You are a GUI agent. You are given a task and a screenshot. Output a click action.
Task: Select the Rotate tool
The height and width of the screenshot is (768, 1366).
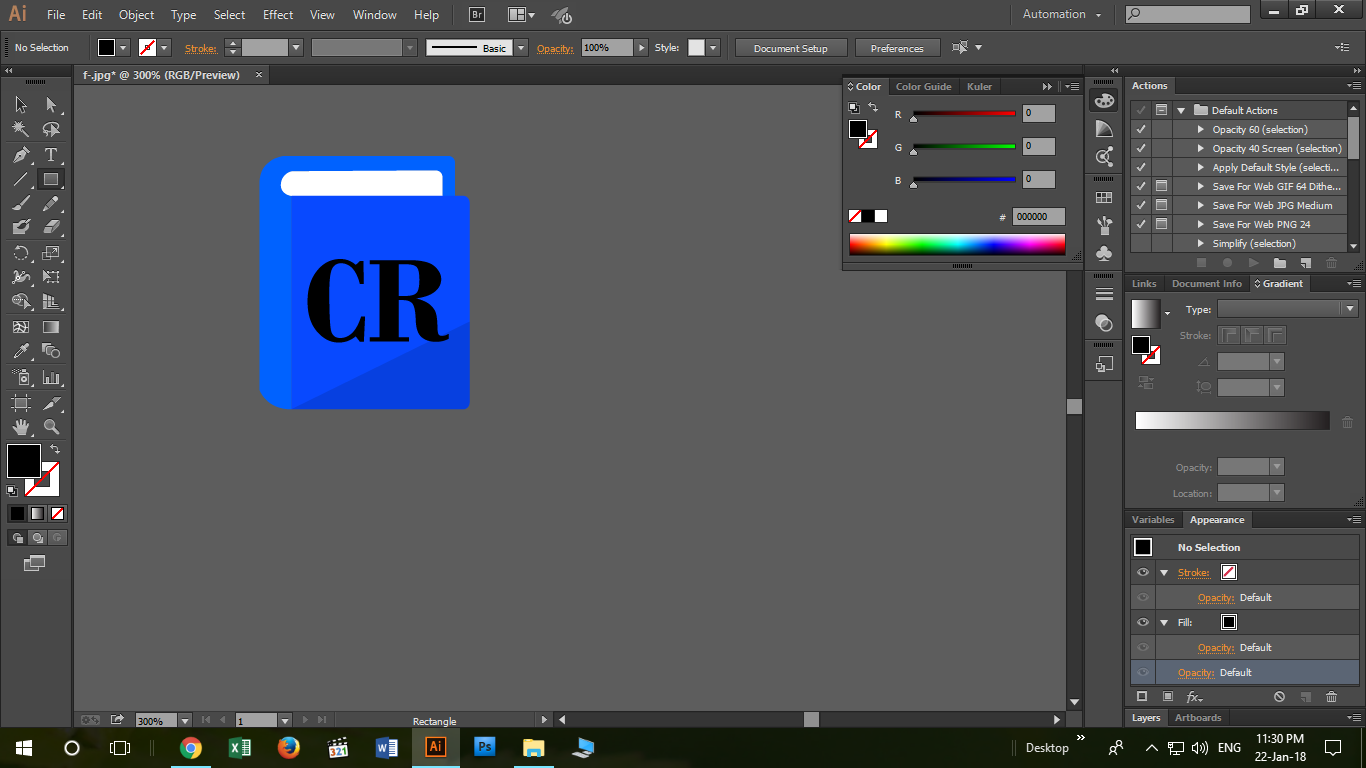[21, 253]
